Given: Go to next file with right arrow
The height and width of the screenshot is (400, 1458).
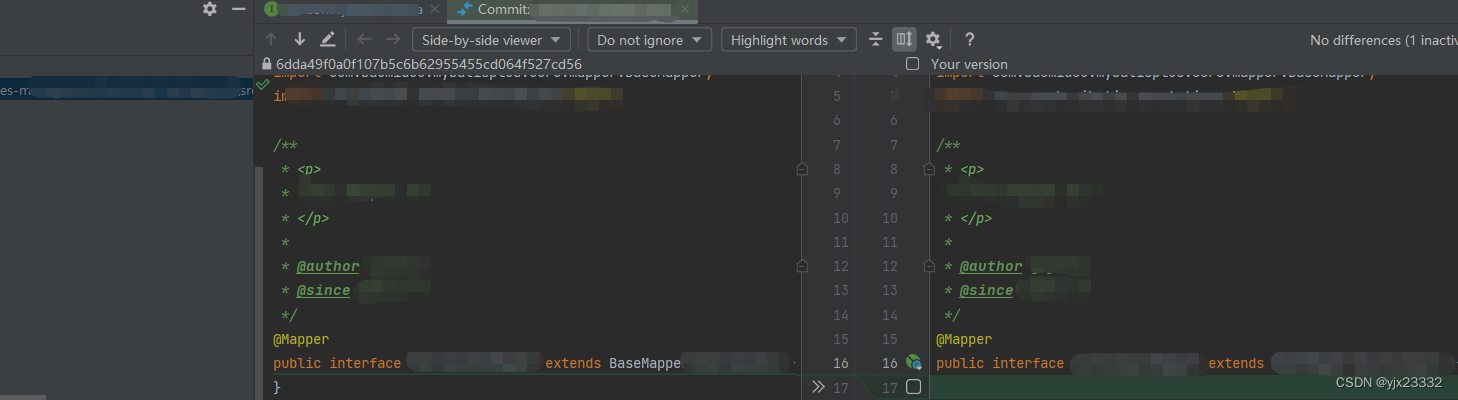Looking at the screenshot, I should click(x=393, y=40).
